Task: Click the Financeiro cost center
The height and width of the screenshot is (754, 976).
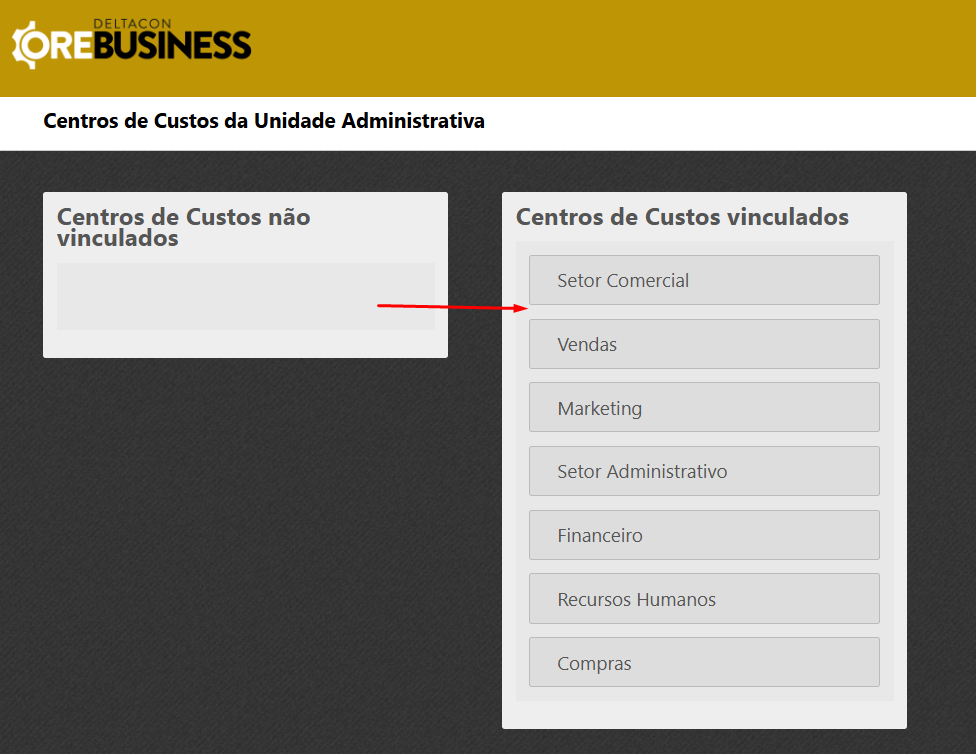Action: (703, 535)
